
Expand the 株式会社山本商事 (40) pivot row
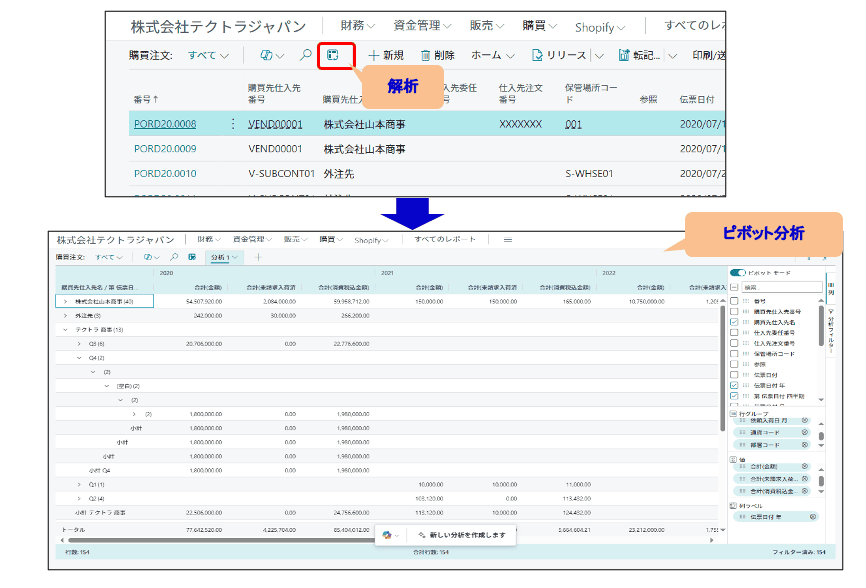click(x=65, y=301)
